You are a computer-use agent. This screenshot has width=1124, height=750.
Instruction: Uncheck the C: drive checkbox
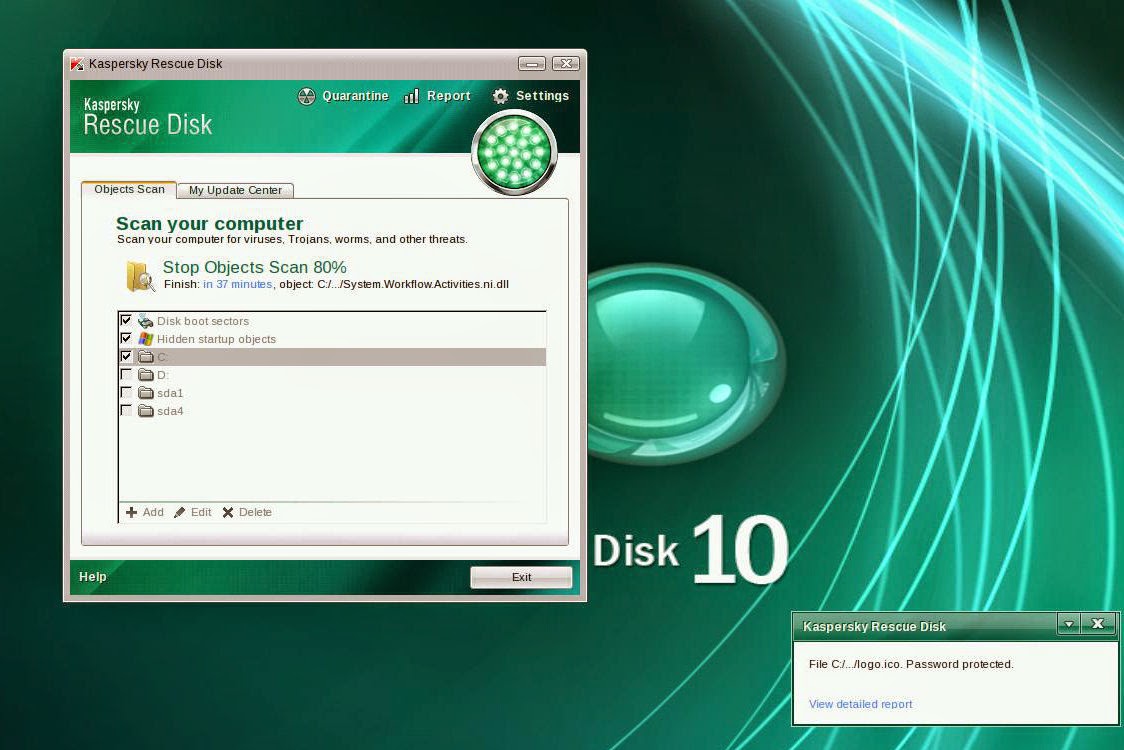[x=126, y=356]
